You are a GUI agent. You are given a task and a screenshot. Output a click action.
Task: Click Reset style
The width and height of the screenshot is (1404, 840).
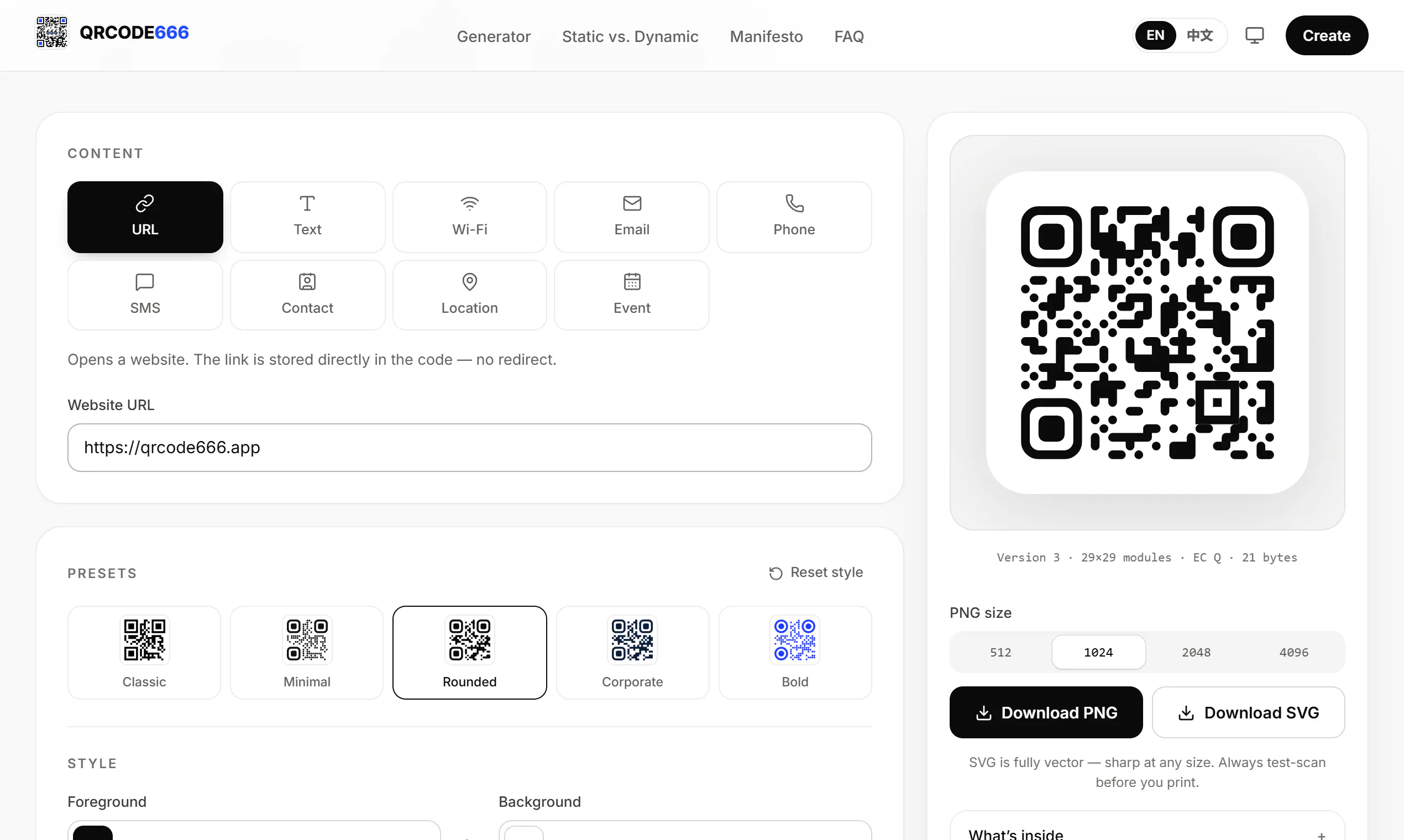pyautogui.click(x=816, y=573)
